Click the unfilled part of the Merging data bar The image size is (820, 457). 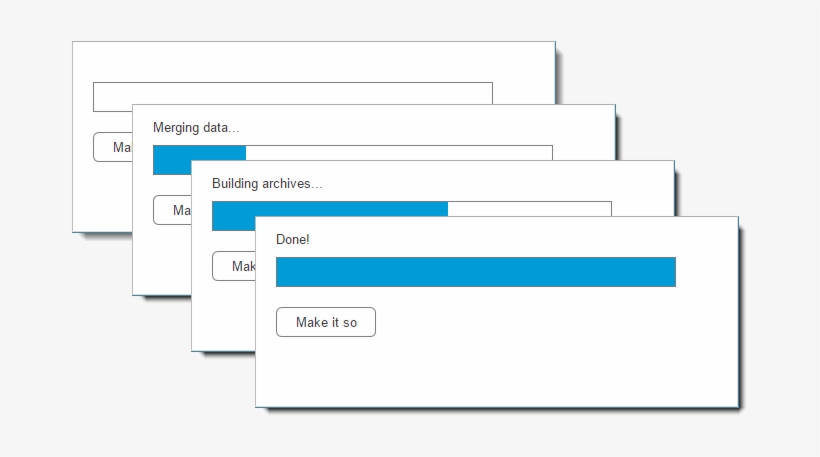click(x=400, y=153)
